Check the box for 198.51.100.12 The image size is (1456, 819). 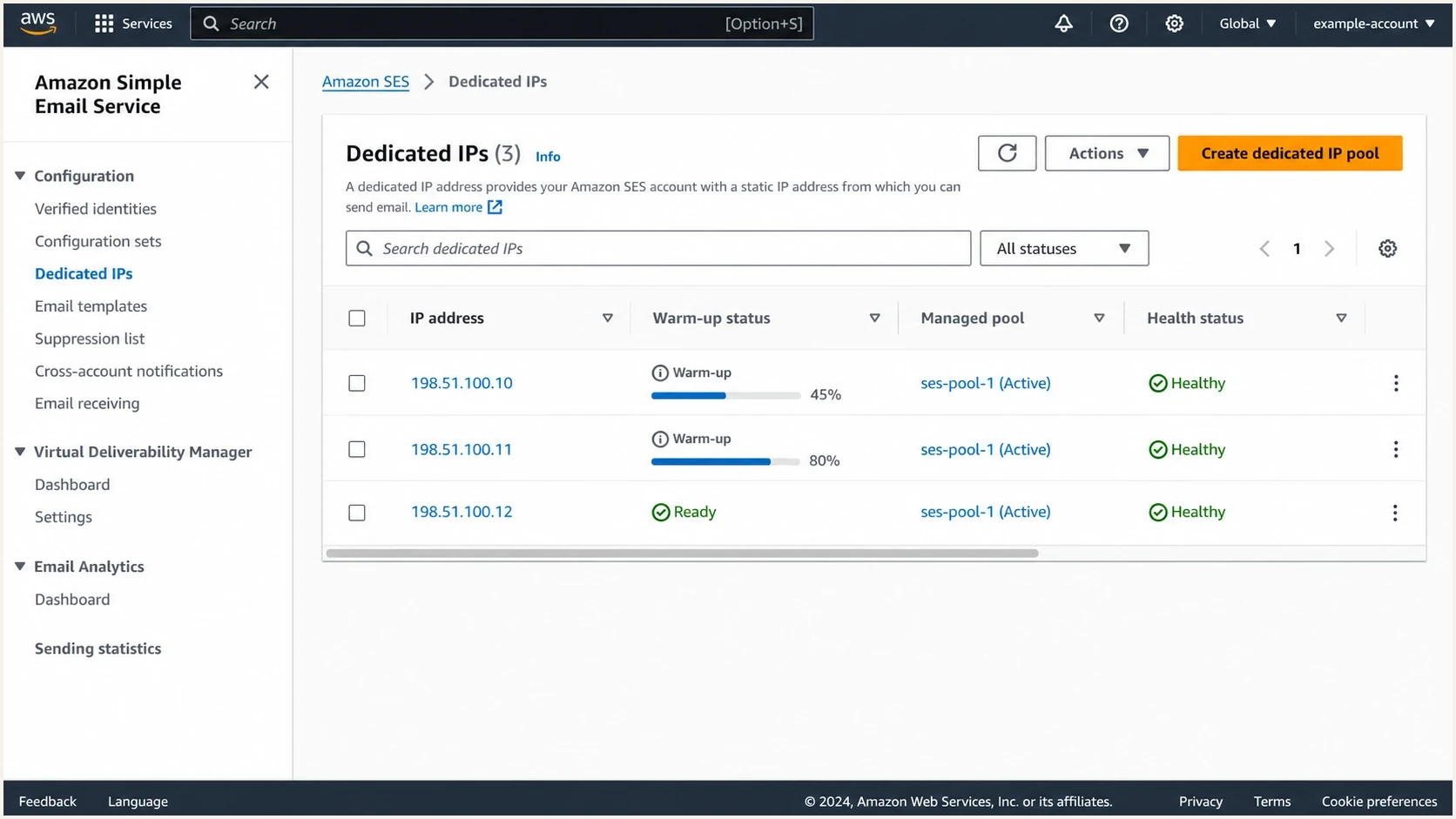[x=357, y=513]
